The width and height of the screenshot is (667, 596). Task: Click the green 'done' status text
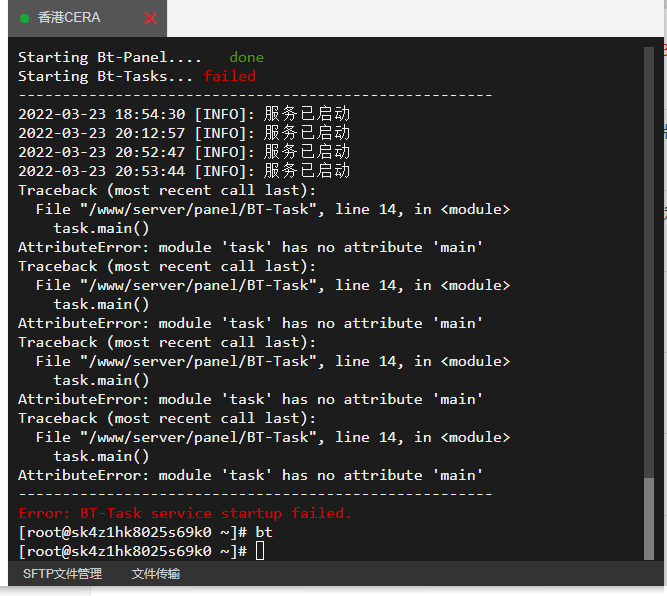247,57
